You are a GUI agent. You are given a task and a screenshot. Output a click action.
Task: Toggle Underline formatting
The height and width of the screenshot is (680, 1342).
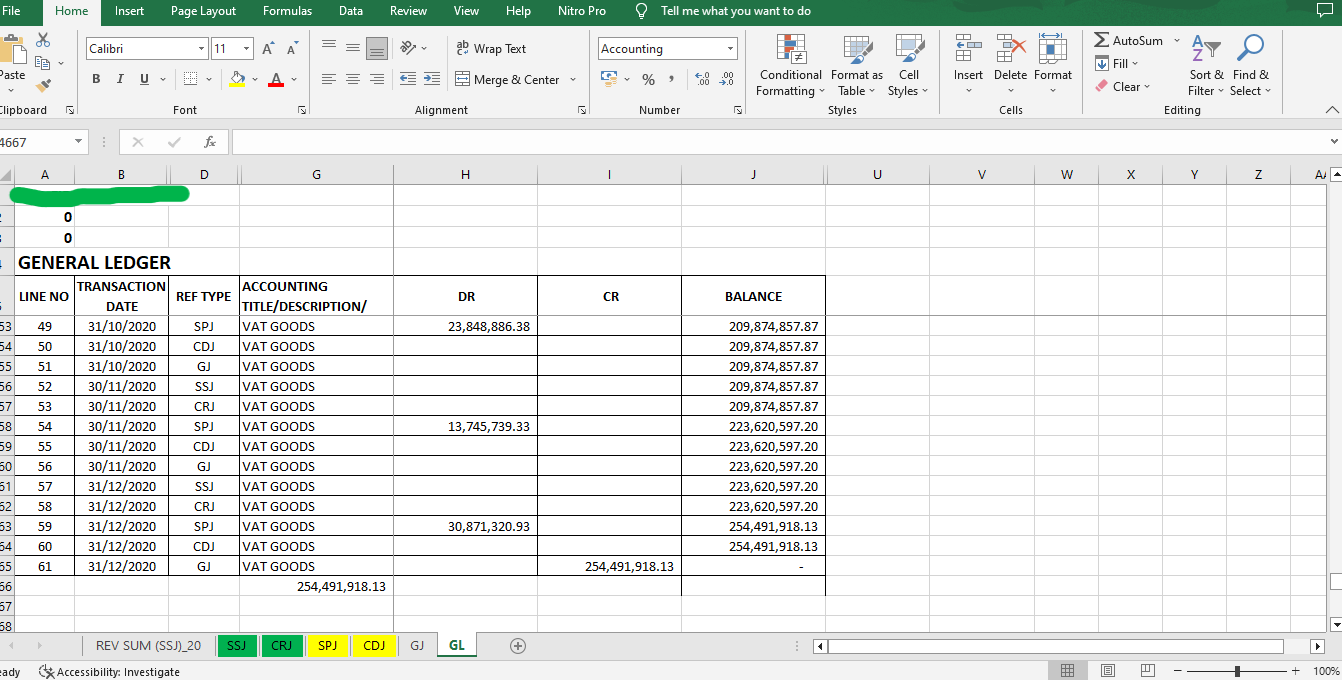144,79
